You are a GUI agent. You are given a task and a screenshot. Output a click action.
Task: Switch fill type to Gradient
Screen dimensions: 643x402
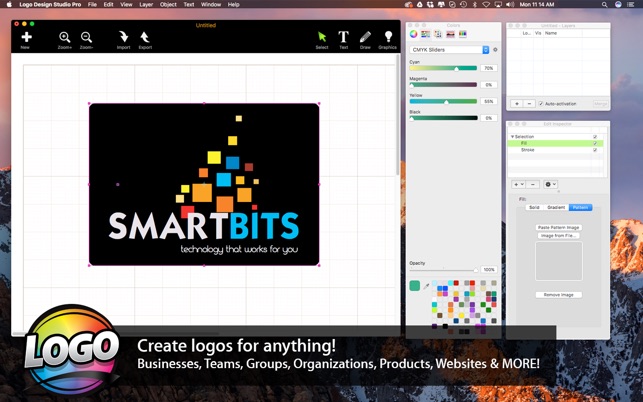[x=556, y=208]
